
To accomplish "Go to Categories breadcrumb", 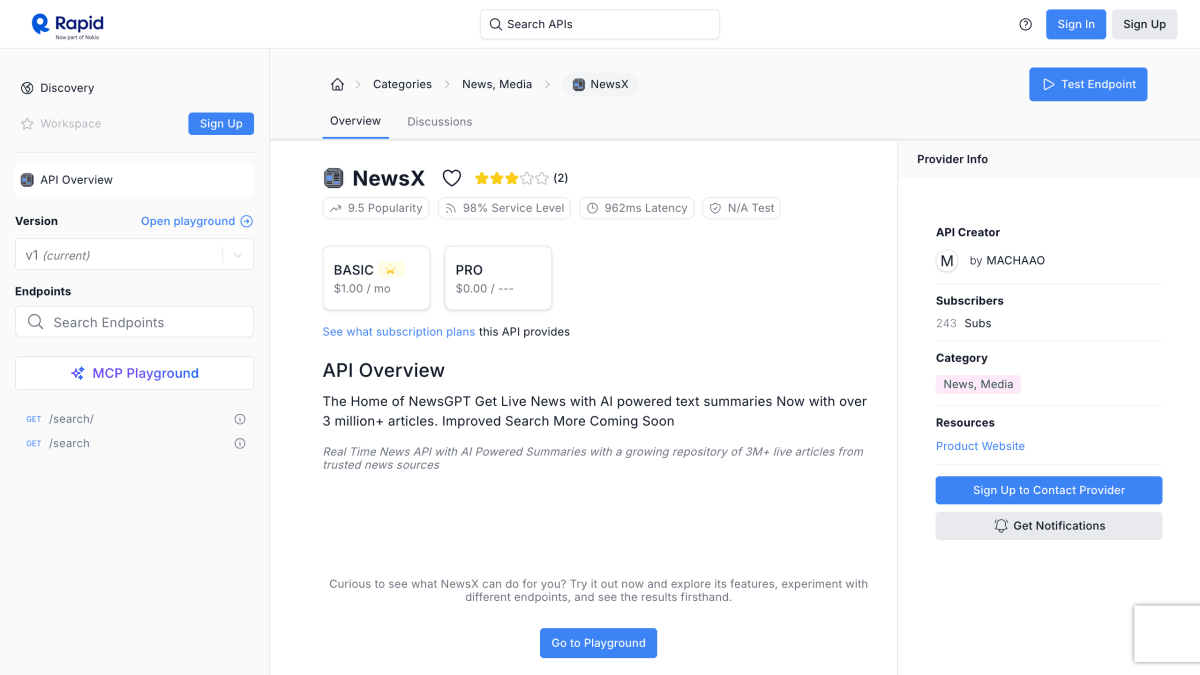I will [x=402, y=84].
